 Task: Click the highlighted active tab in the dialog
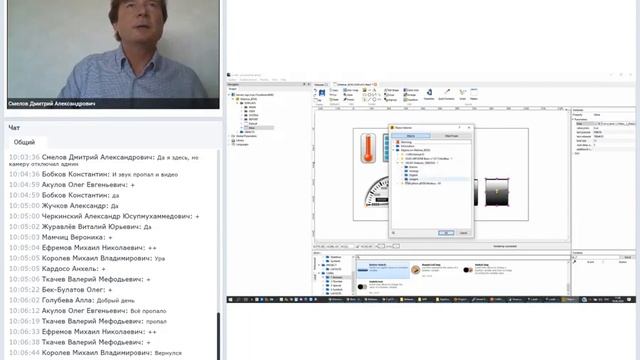tap(411, 136)
